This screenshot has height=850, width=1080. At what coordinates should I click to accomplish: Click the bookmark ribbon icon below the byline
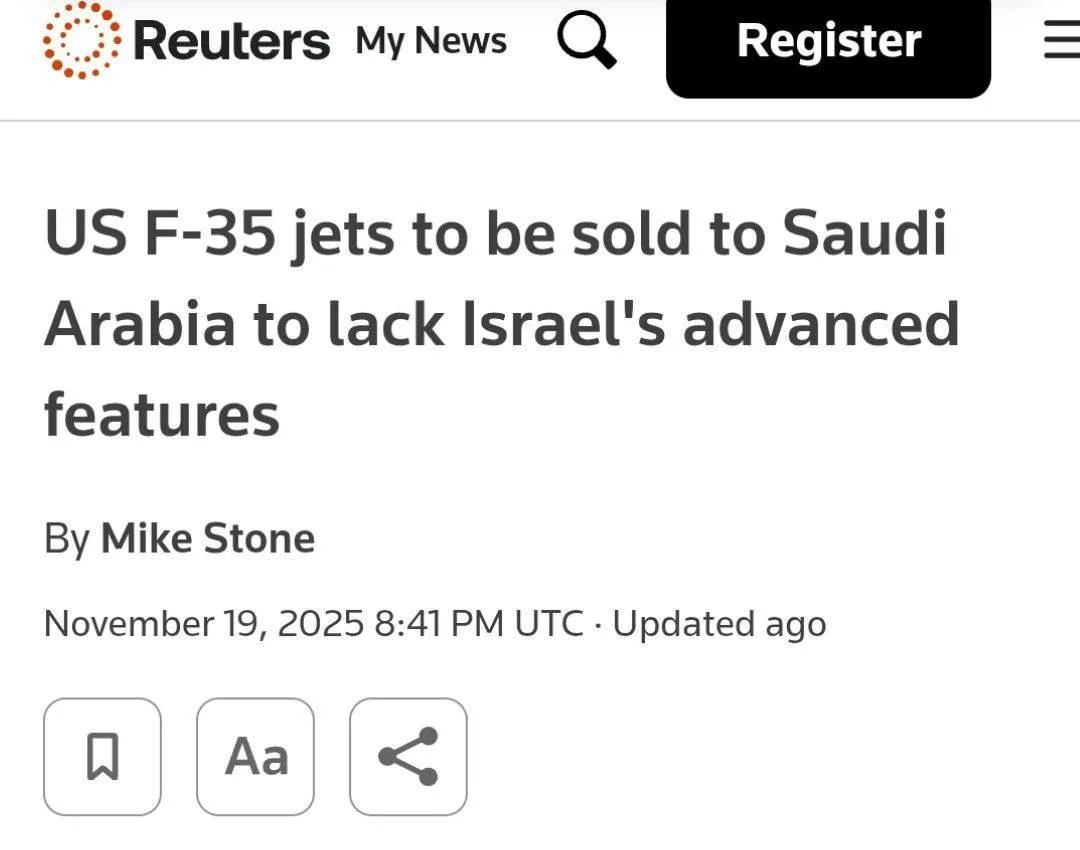101,757
